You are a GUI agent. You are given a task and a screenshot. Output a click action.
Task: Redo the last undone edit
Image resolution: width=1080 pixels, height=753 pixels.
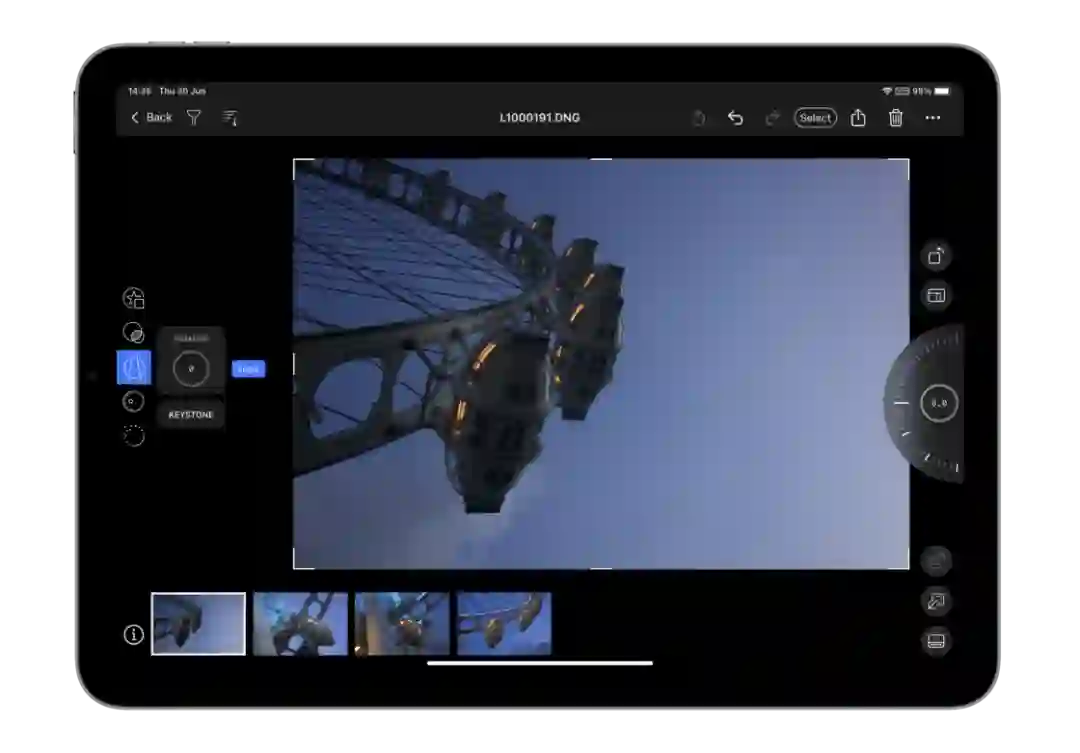772,118
